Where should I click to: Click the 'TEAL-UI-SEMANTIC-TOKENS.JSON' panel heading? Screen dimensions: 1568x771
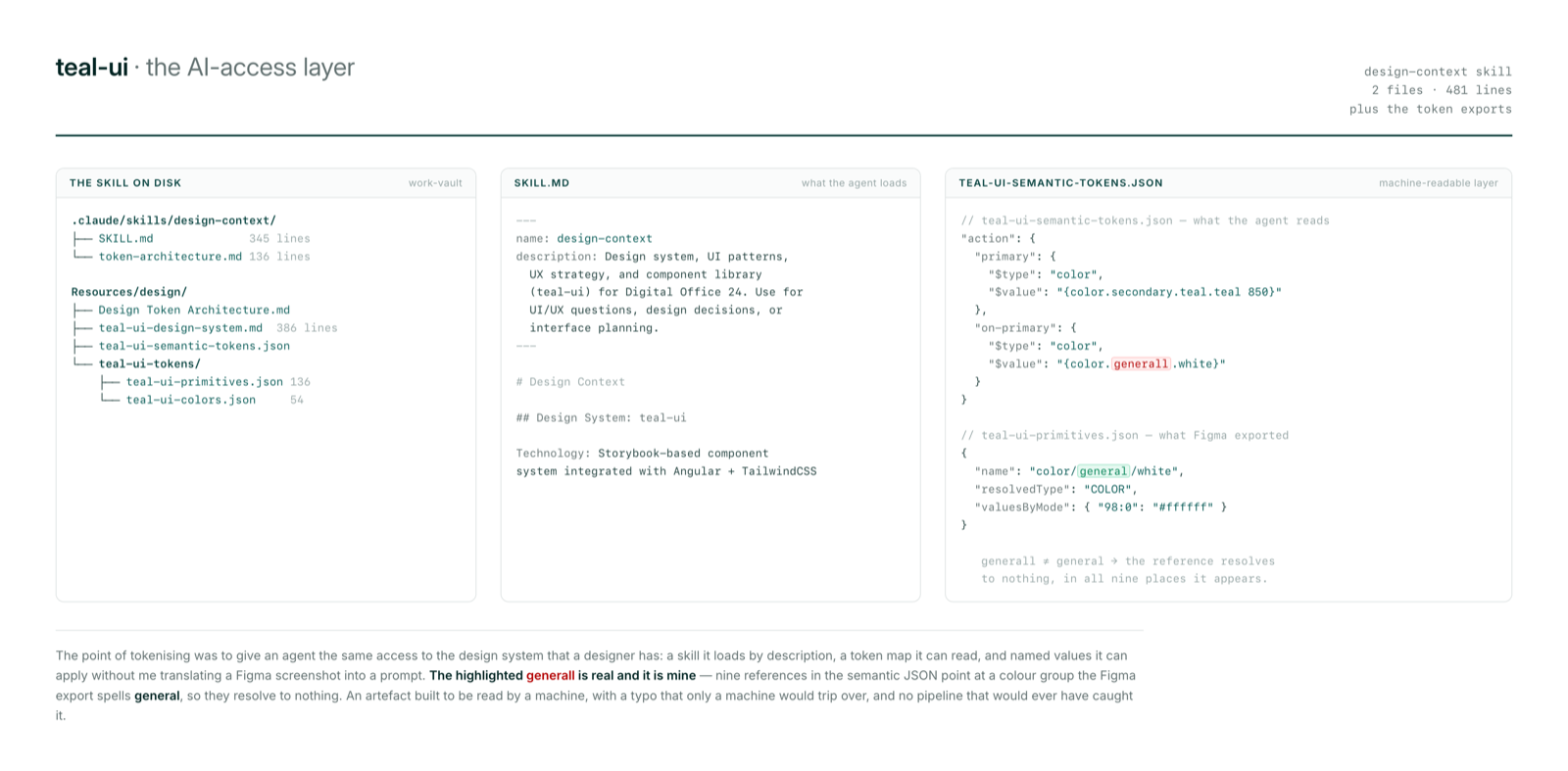pos(1060,183)
